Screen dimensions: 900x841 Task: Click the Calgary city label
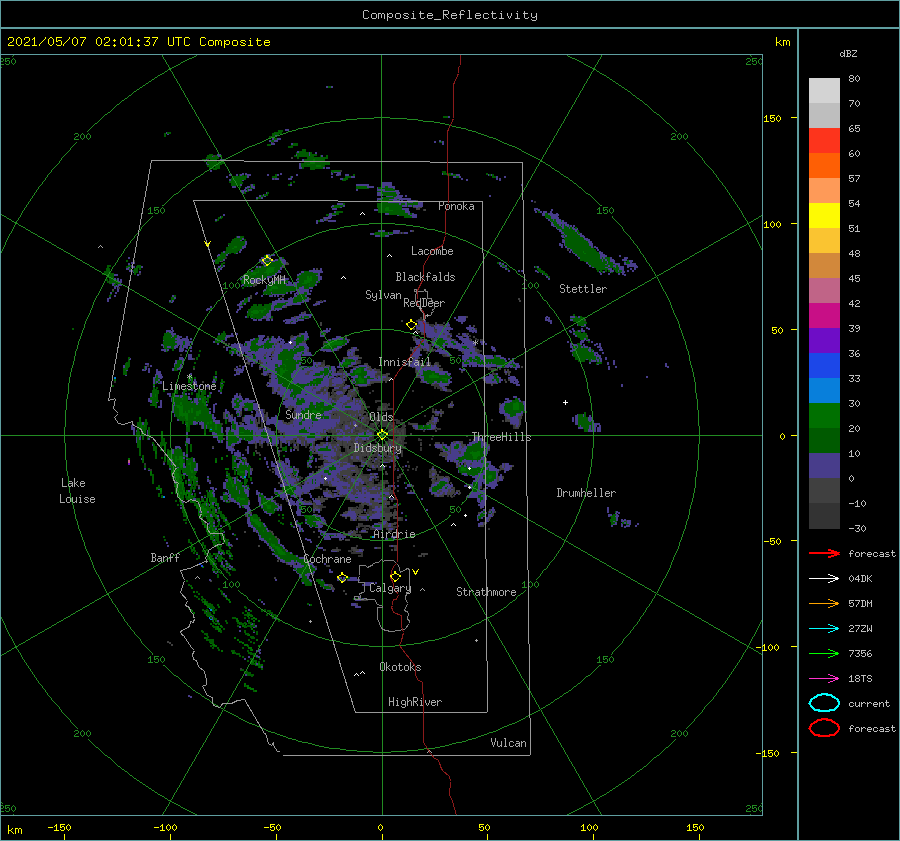[x=390, y=588]
